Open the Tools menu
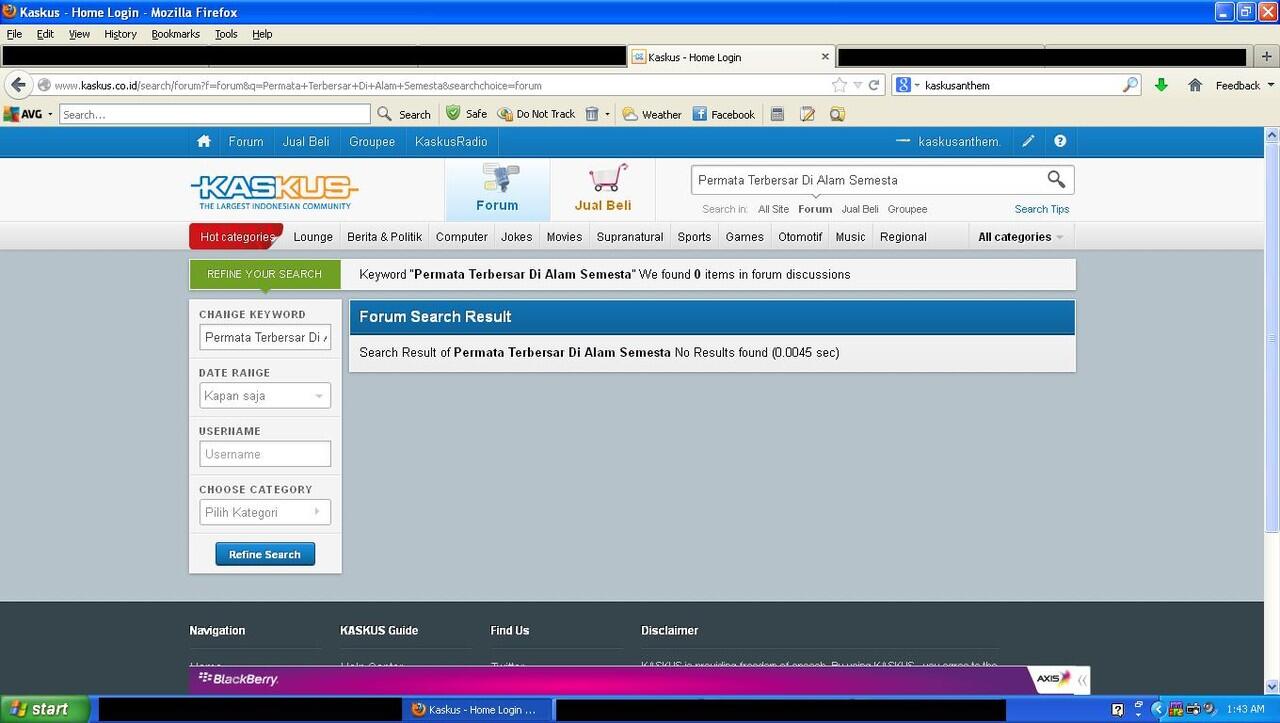Image resolution: width=1280 pixels, height=723 pixels. tap(227, 34)
